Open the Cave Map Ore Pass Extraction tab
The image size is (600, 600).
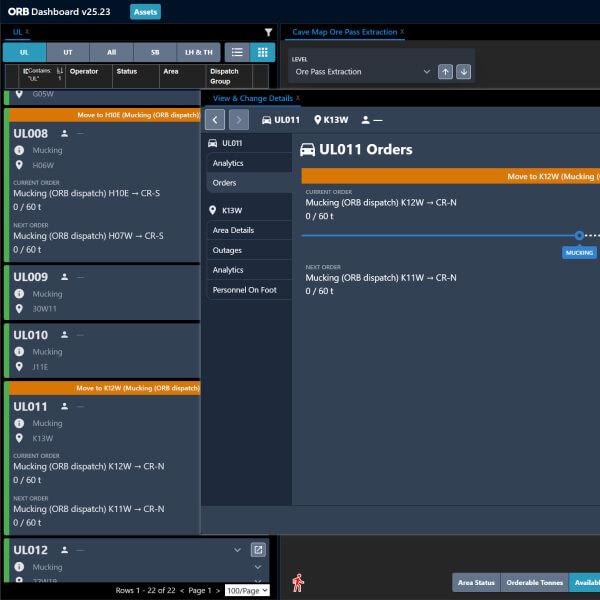click(344, 32)
